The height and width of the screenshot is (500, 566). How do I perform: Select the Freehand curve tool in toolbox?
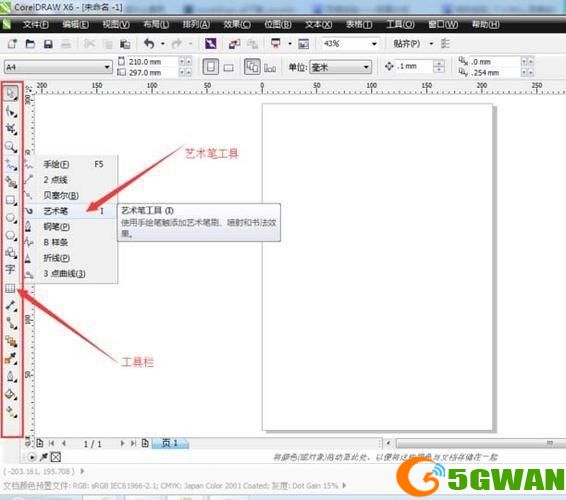coord(11,164)
